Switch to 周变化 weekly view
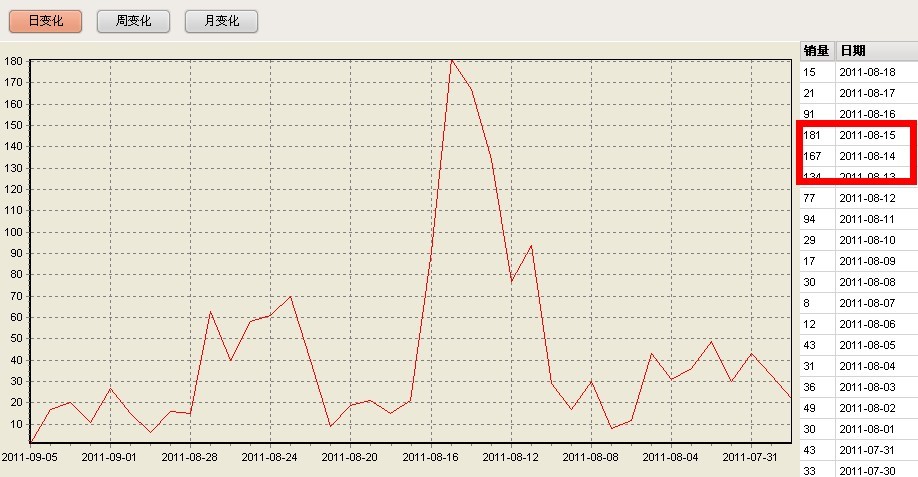918x477 pixels. [133, 21]
